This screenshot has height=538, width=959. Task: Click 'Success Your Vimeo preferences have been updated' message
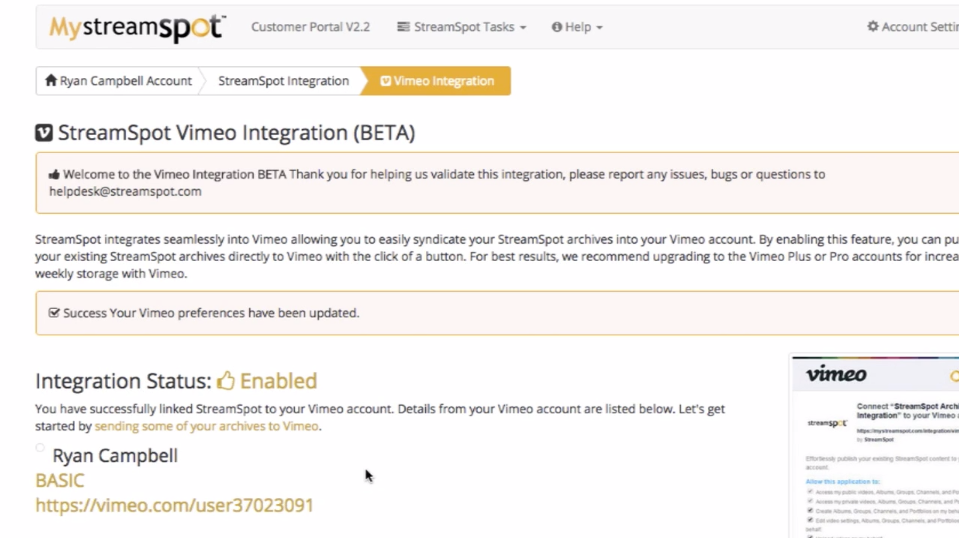click(211, 313)
